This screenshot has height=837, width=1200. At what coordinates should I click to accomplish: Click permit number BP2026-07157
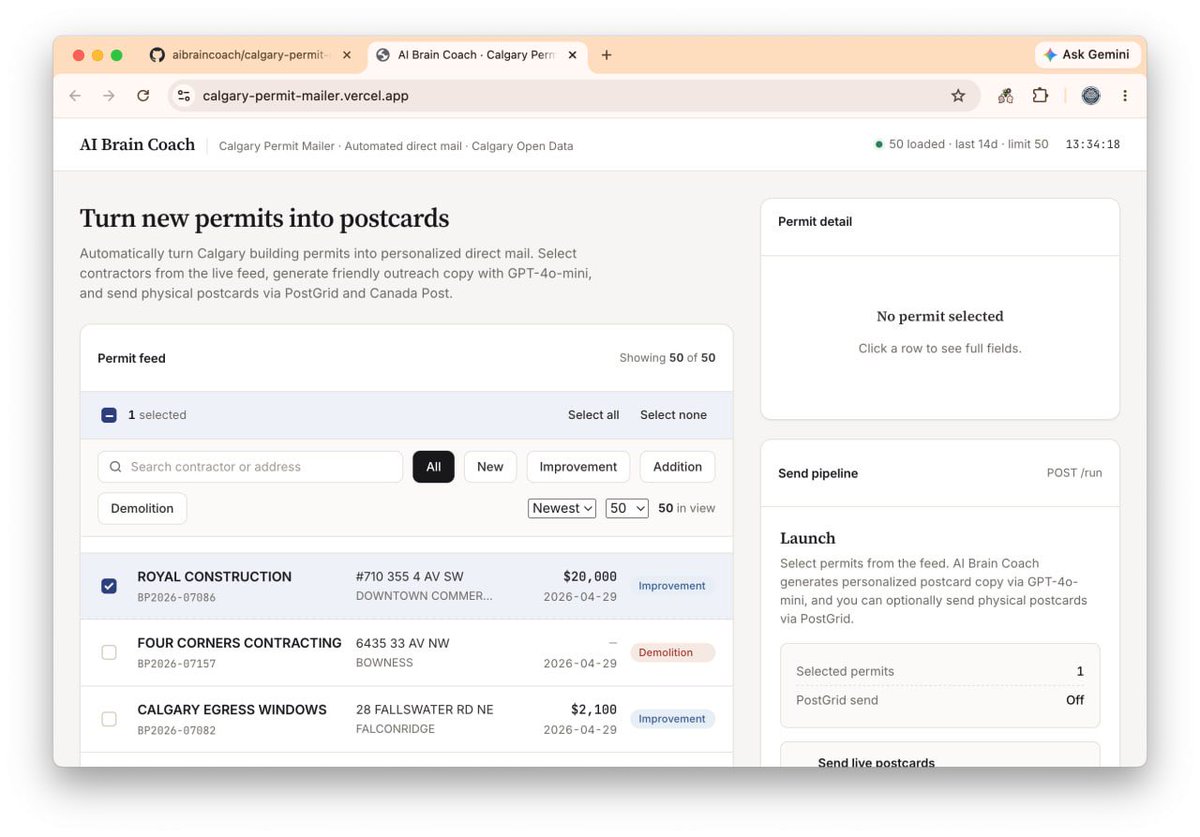coord(176,664)
